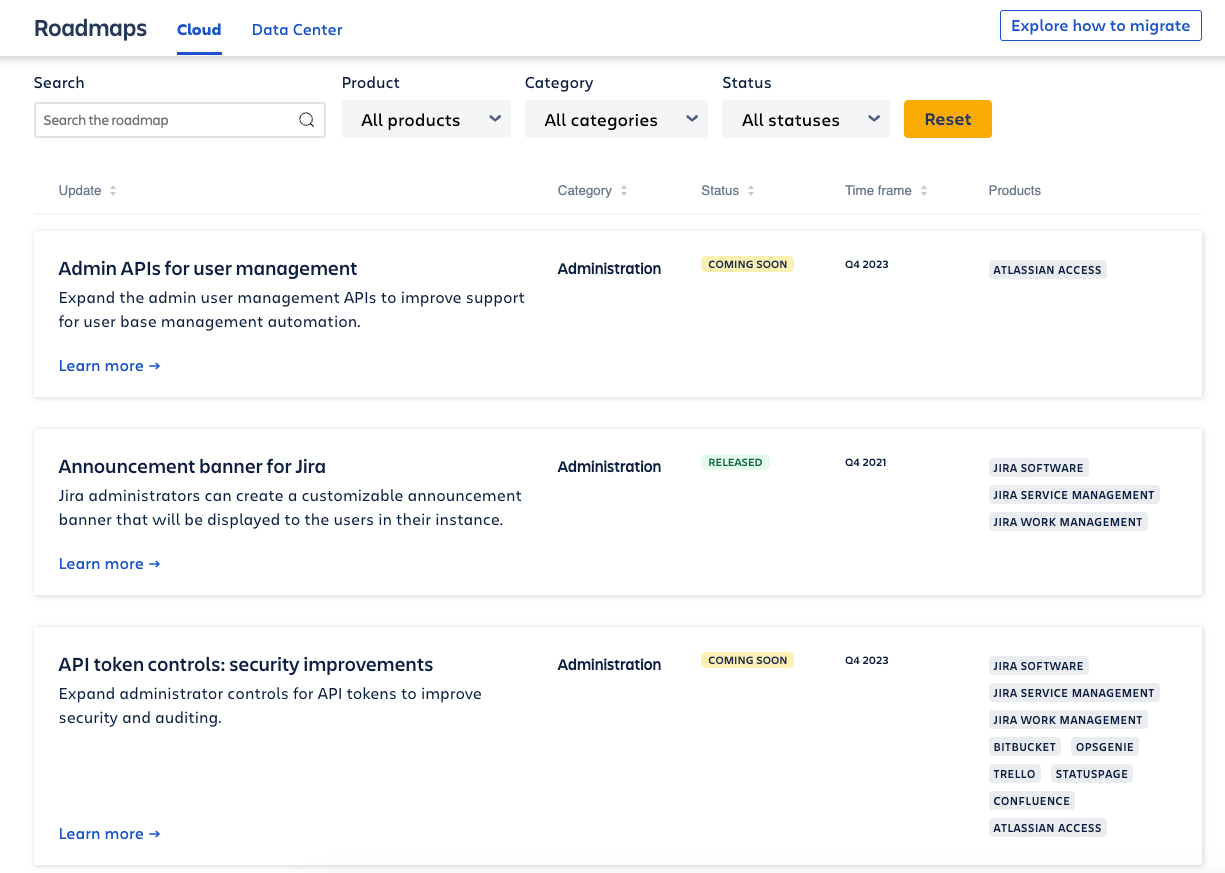
Task: Click the RELEASED status badge
Action: coord(735,463)
